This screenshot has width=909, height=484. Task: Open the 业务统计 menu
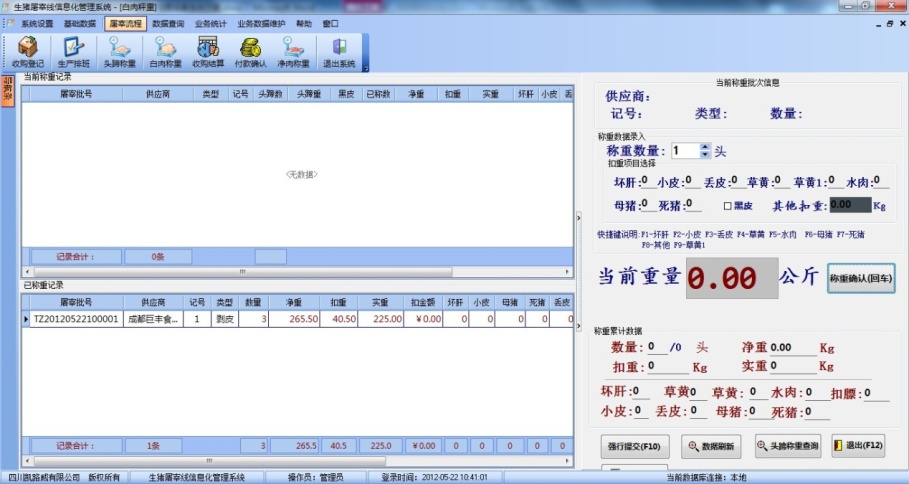(210, 24)
